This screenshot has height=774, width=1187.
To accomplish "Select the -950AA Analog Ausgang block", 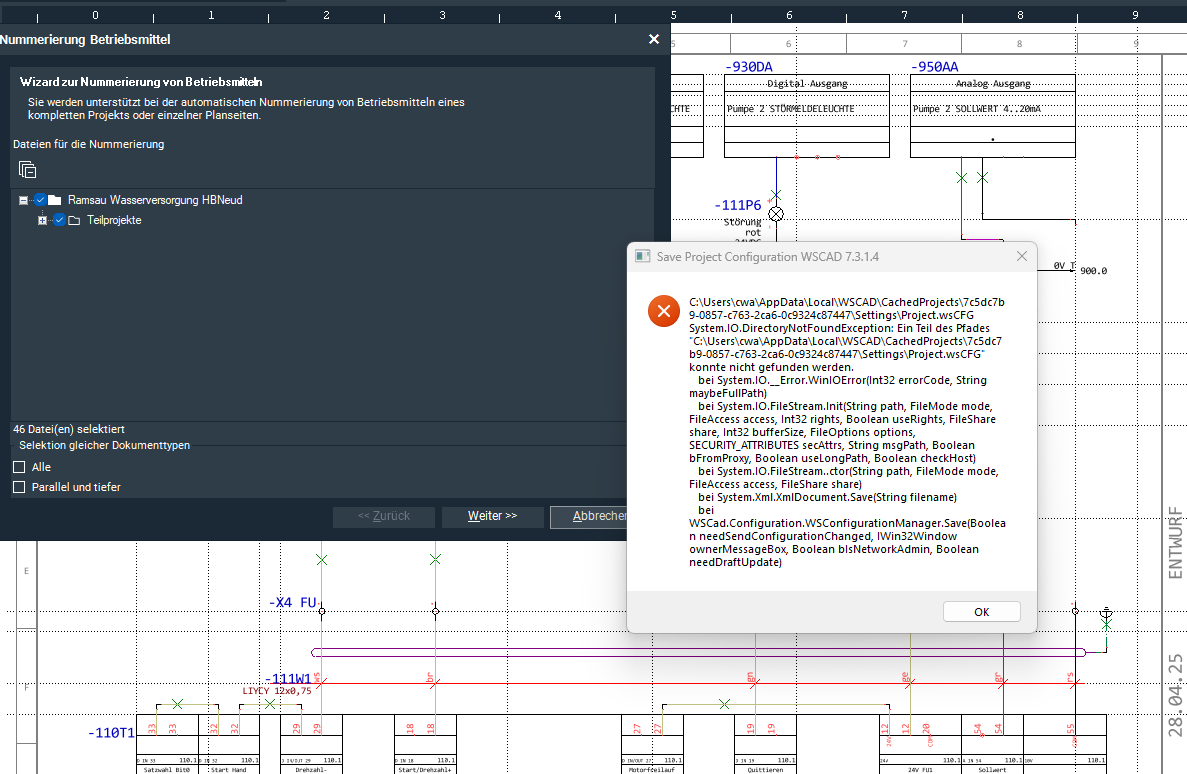I will (992, 115).
